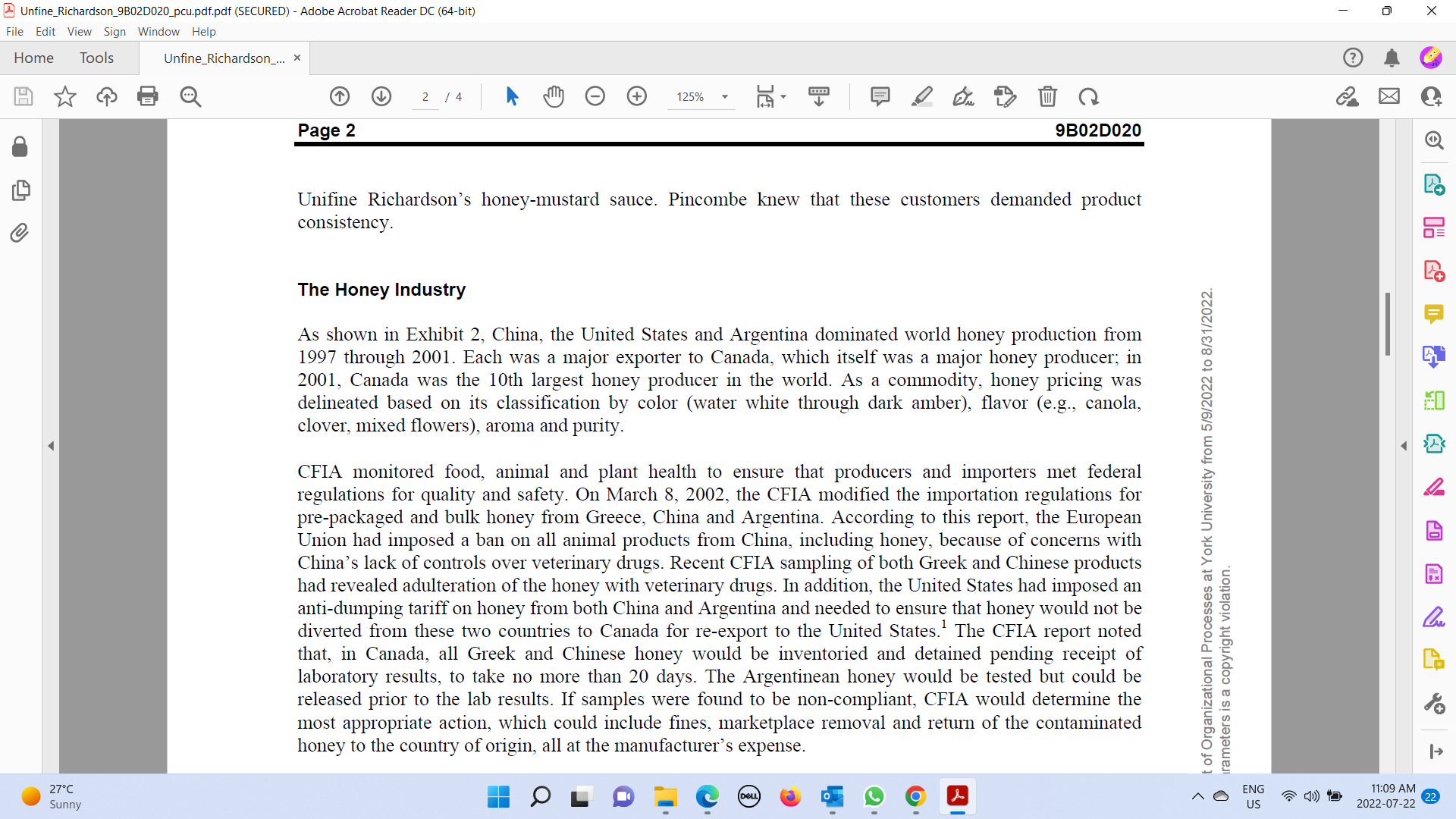Select the selection arrow tool
This screenshot has width=1456, height=819.
[513, 96]
